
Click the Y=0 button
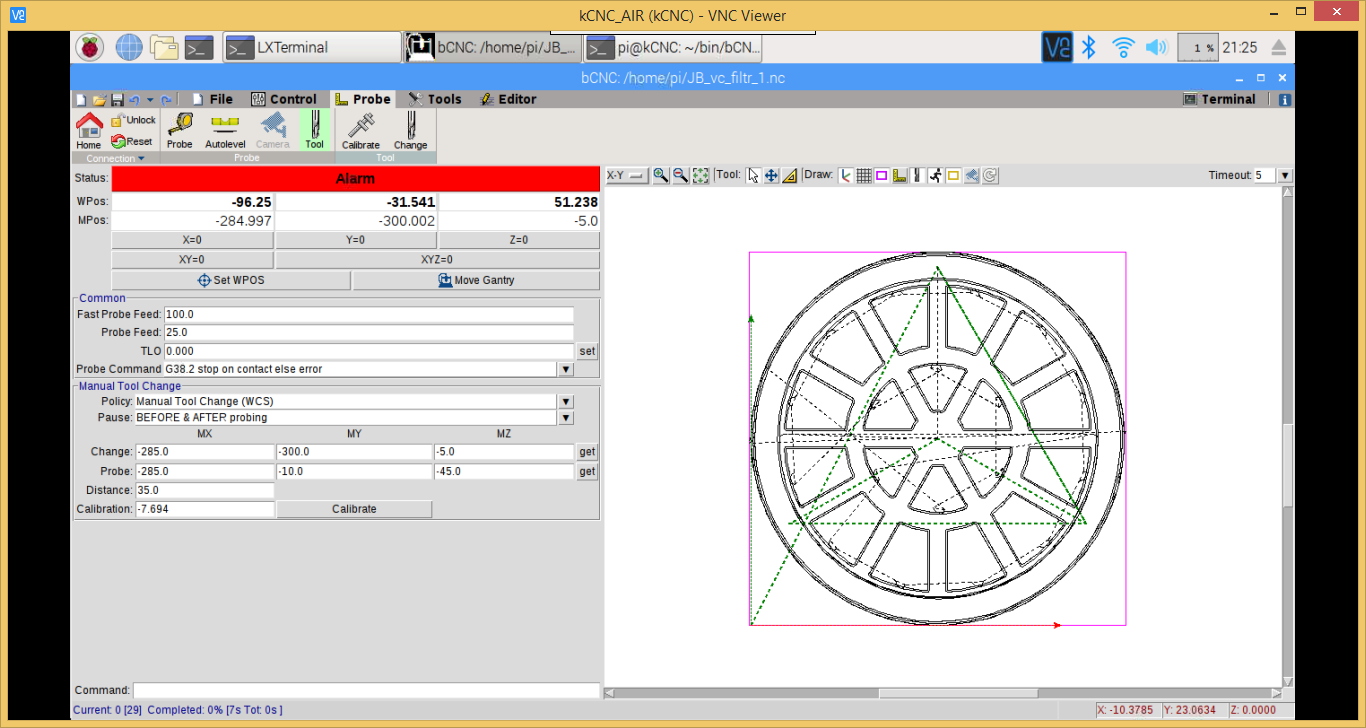356,240
